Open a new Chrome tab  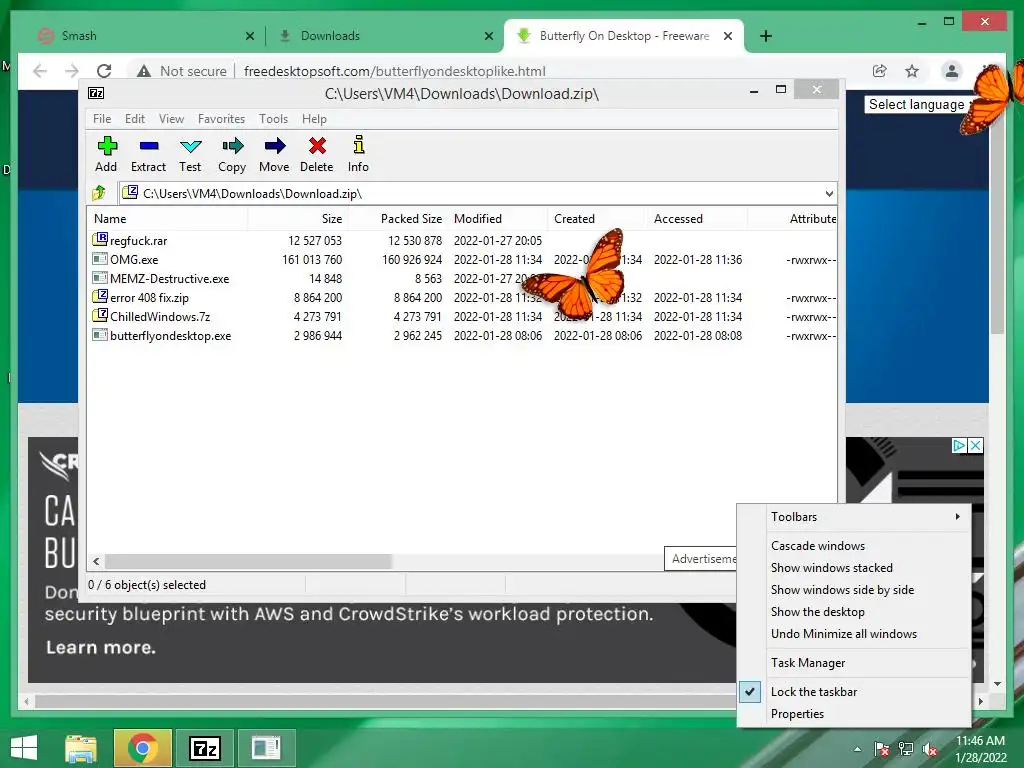766,36
